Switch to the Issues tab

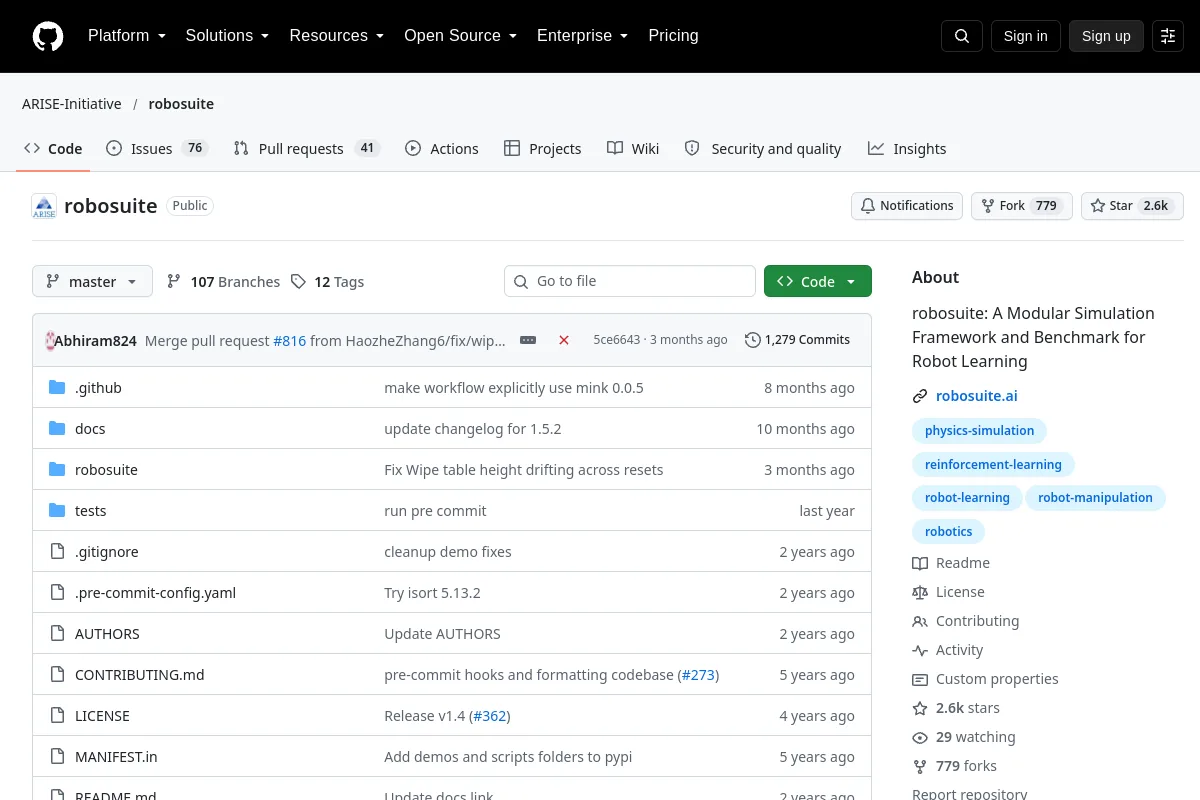(156, 148)
